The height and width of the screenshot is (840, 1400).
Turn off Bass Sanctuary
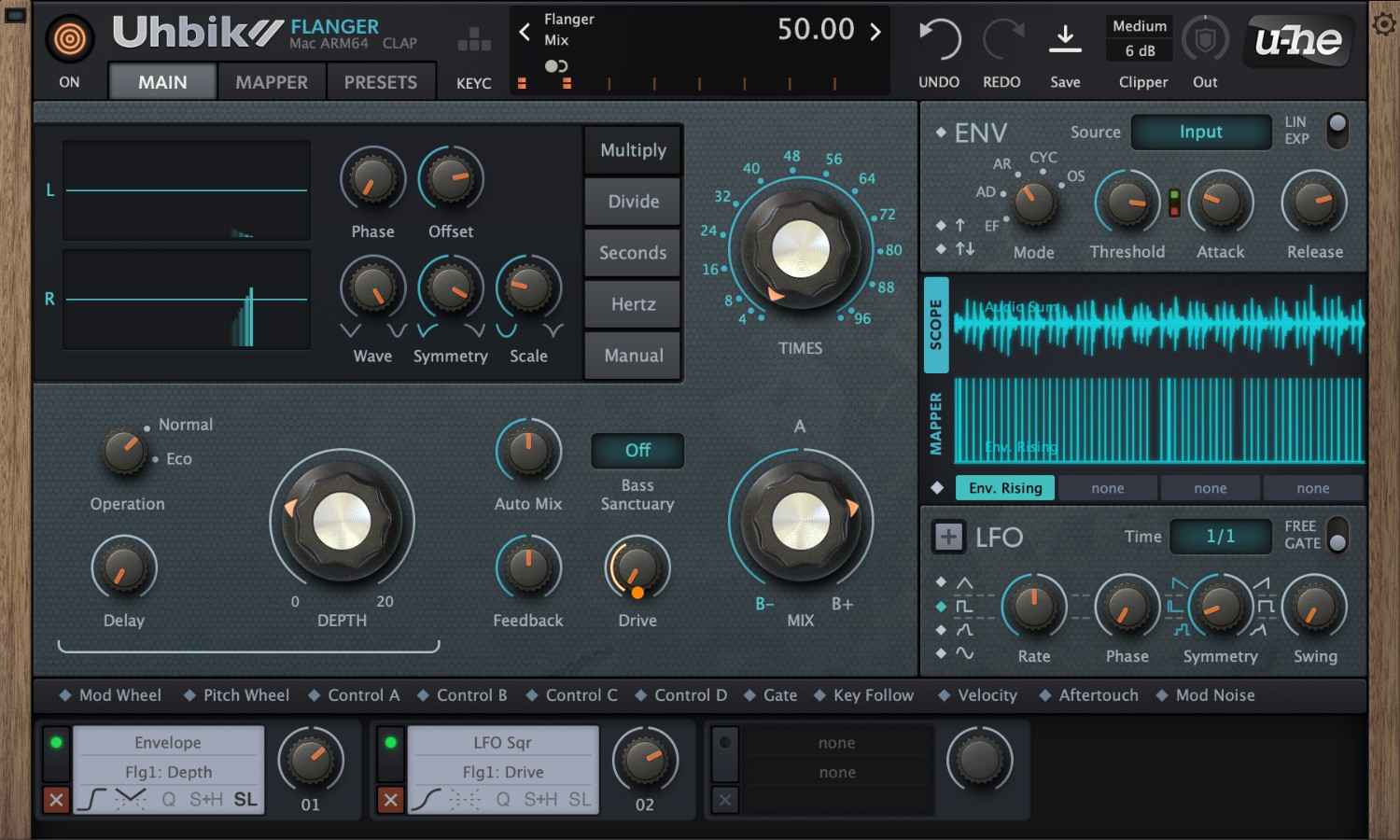(637, 451)
